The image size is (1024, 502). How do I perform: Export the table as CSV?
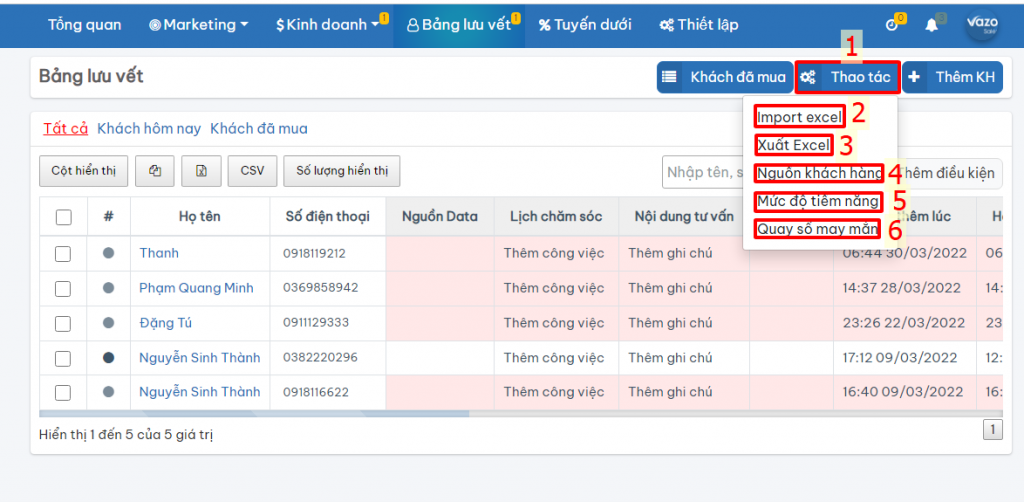coord(253,171)
